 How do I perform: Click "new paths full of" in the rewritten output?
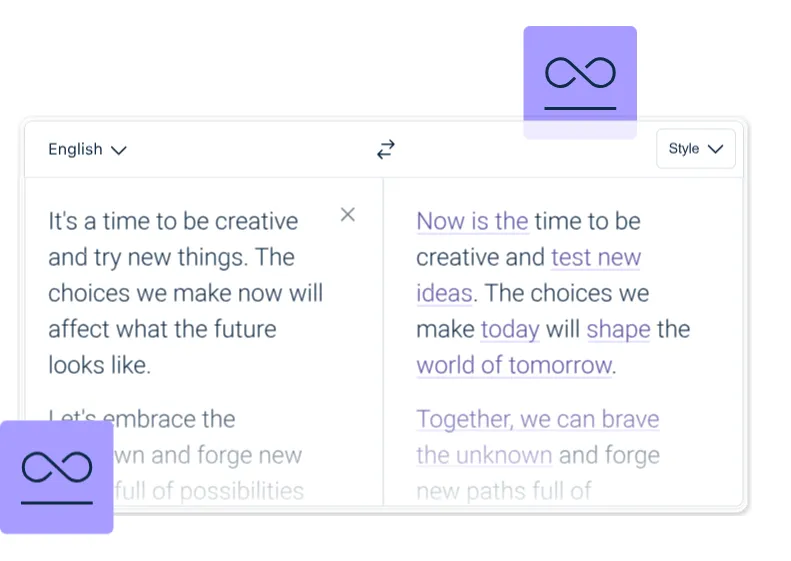504,491
